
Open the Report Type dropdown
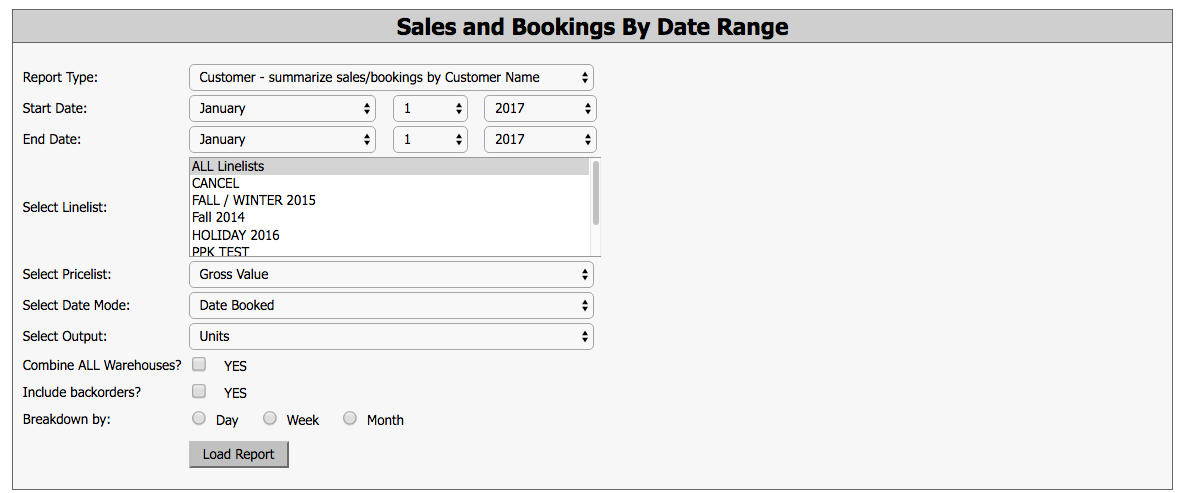[x=391, y=77]
